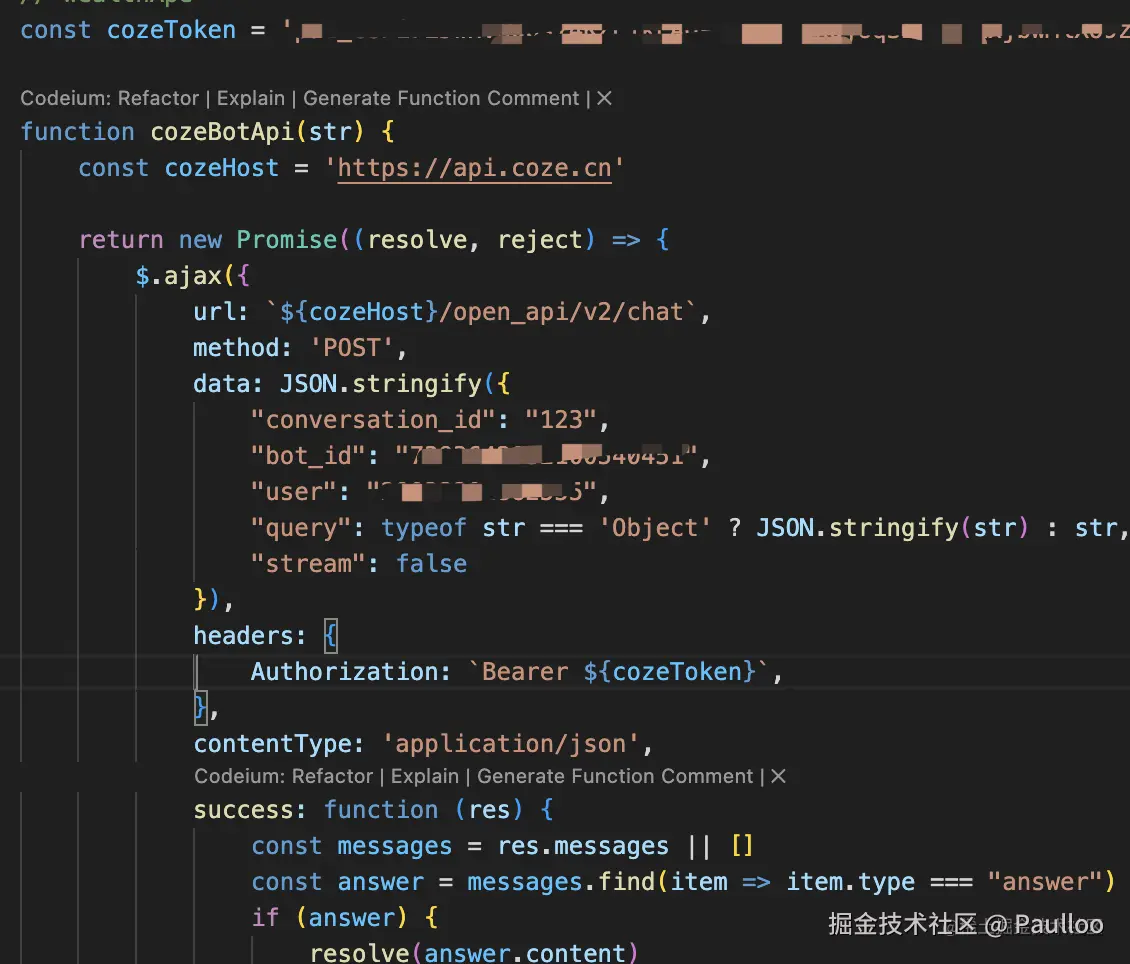Click Codeium Refactor lens above function cozeBotApi
This screenshot has width=1130, height=964.
(x=159, y=98)
